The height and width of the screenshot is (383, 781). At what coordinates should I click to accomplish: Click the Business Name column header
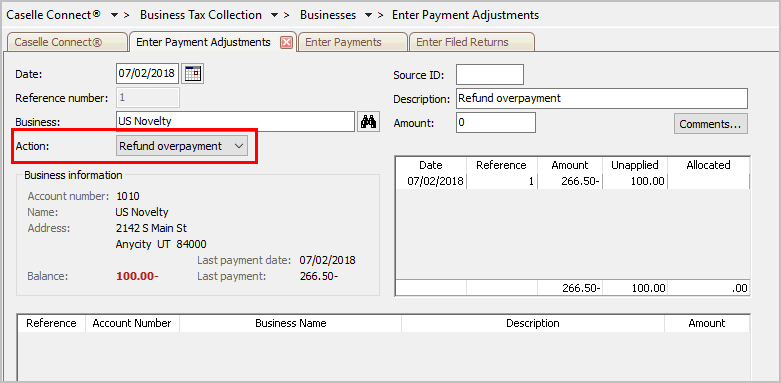(290, 323)
